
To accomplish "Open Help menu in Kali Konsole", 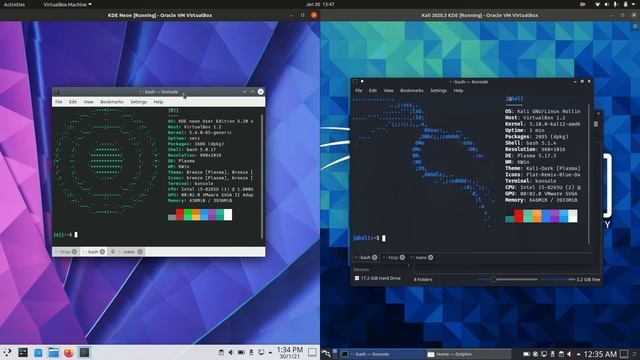I will point(458,91).
